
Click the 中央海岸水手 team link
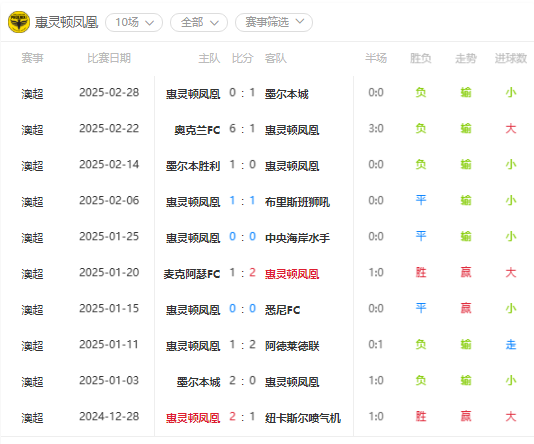297,237
